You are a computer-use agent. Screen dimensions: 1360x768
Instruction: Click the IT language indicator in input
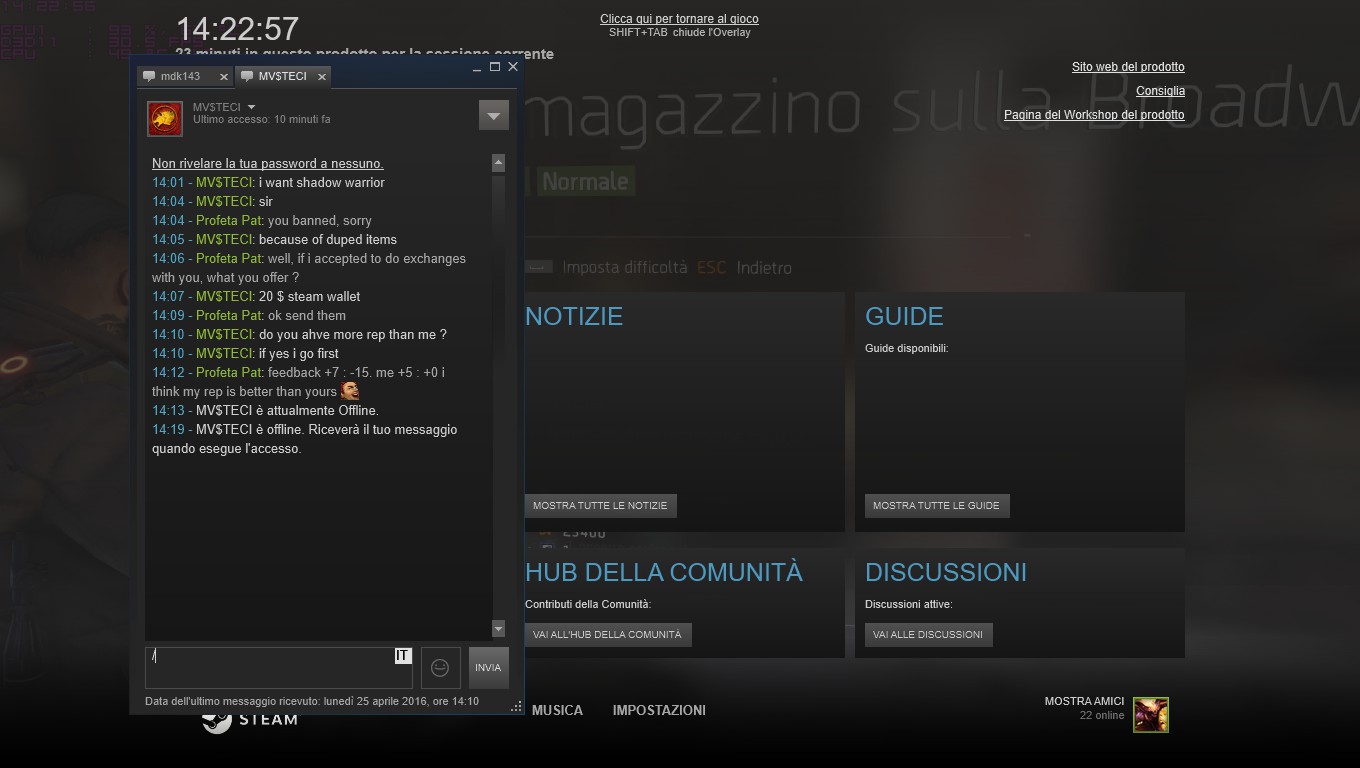click(402, 656)
